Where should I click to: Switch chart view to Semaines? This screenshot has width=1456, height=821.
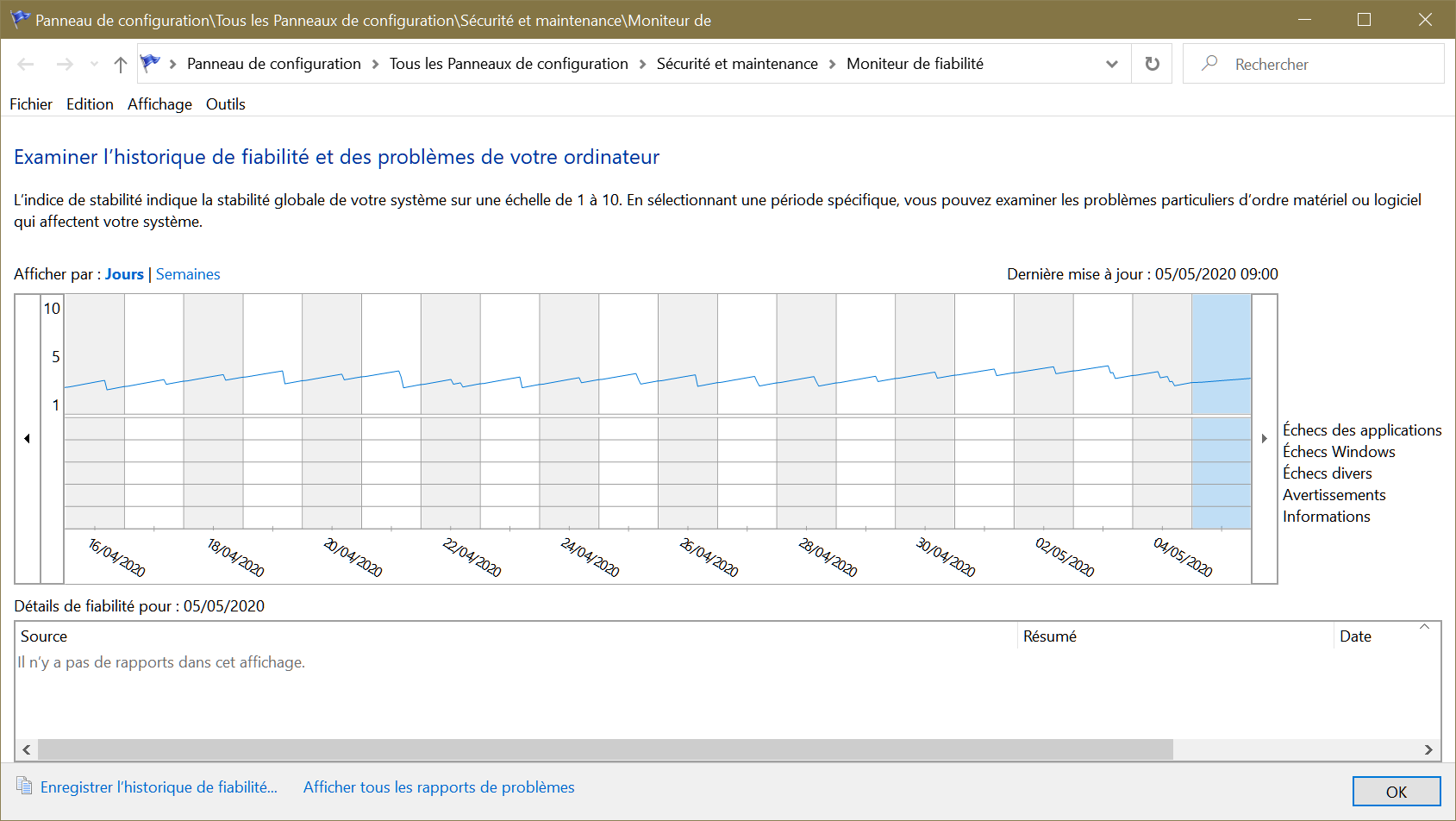click(188, 274)
